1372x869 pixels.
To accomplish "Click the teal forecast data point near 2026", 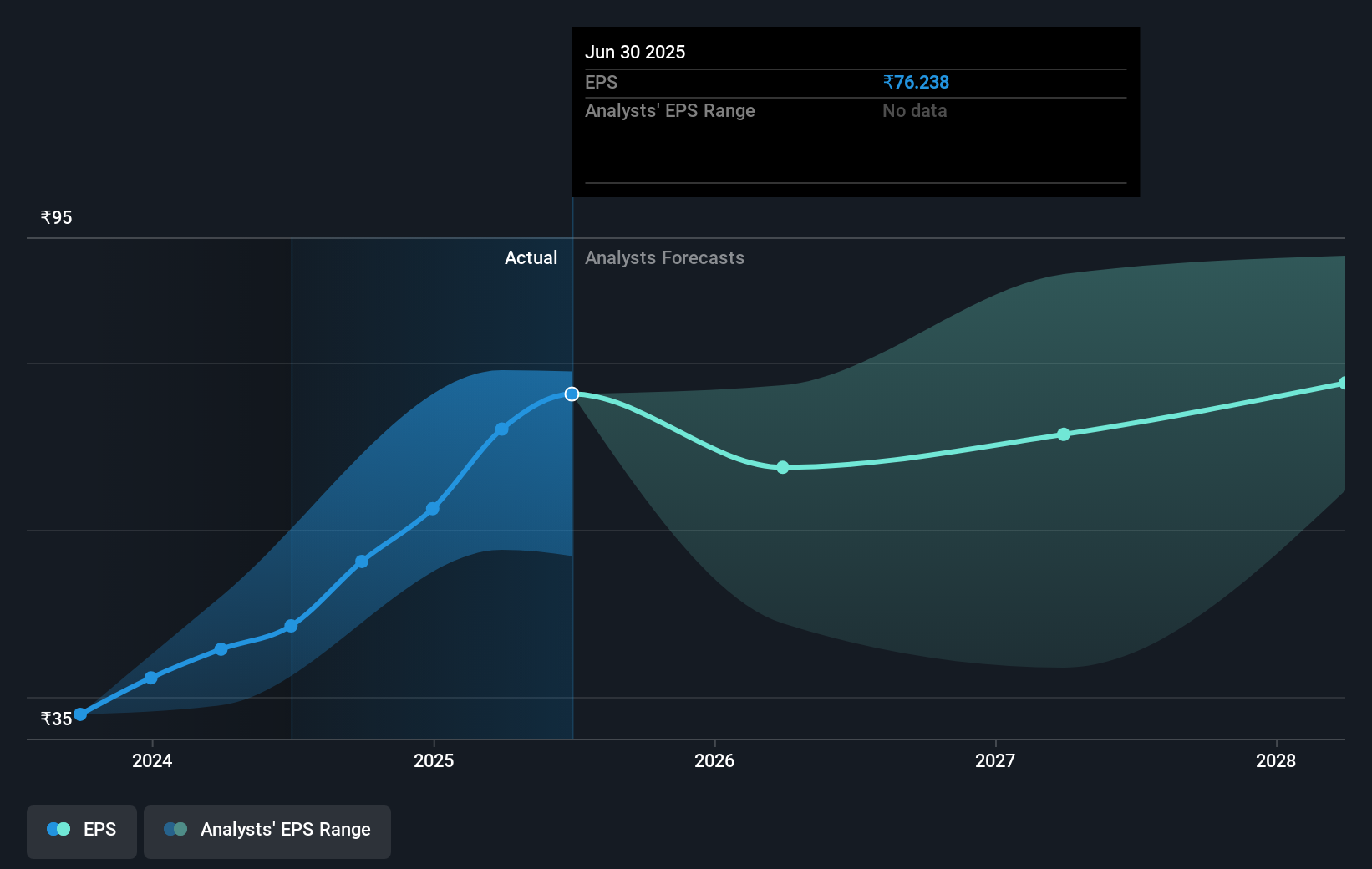I will 782,468.
